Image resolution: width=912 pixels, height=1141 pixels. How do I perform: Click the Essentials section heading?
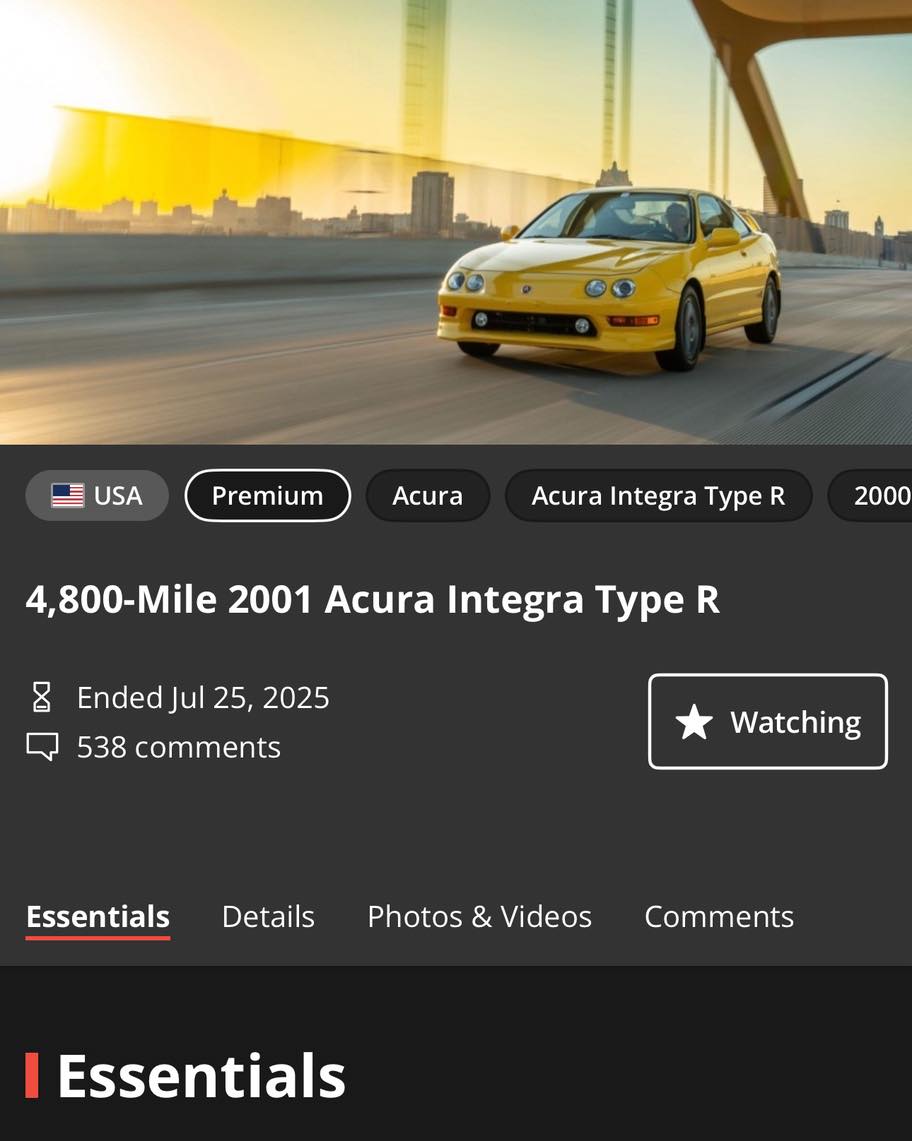[x=201, y=1075]
